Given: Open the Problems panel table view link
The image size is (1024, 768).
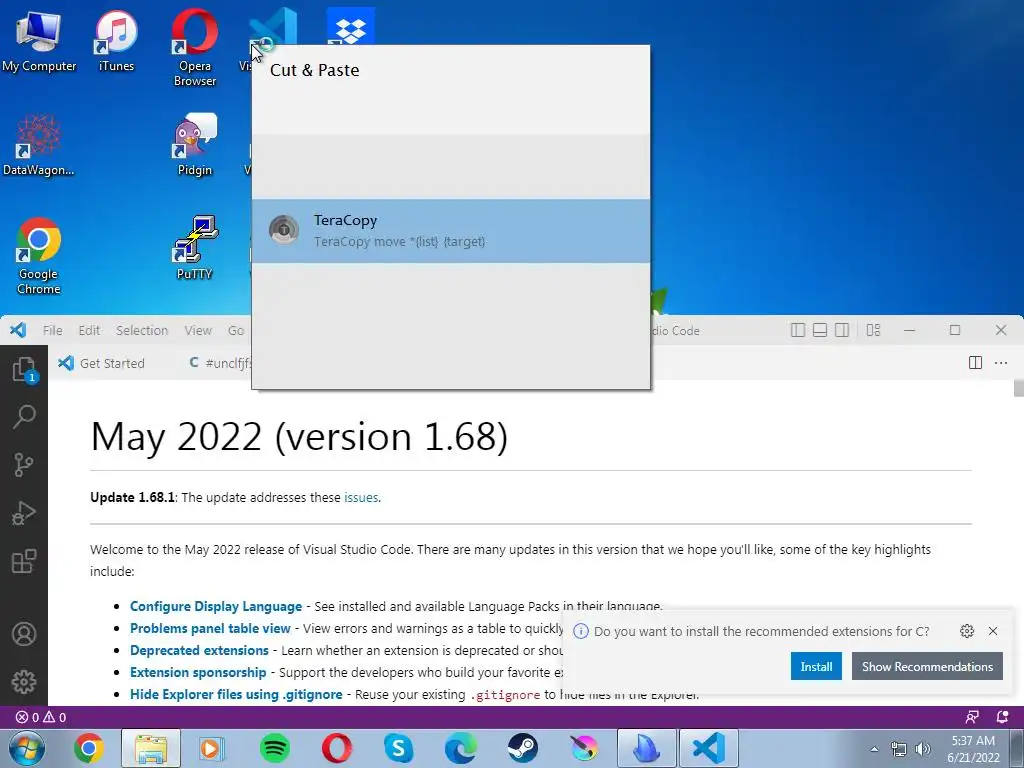Looking at the screenshot, I should point(210,628).
